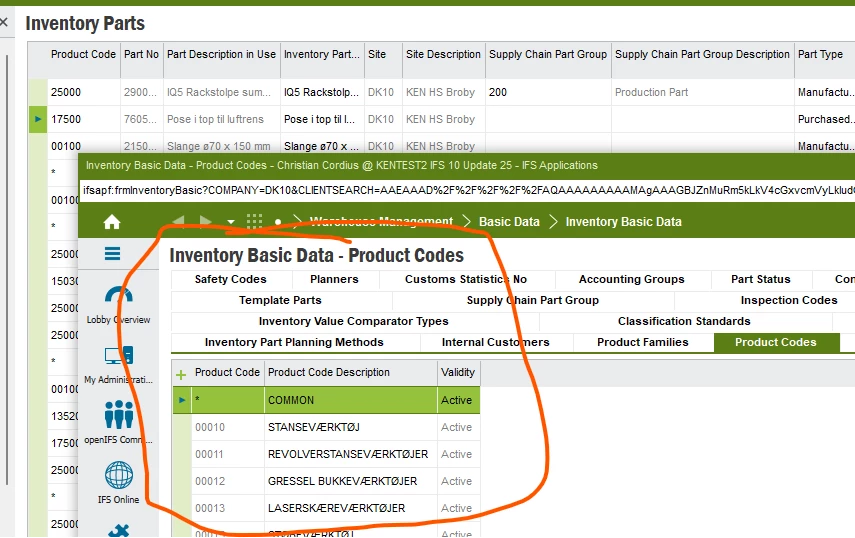Click Warehouse Management breadcrumb link

381,222
